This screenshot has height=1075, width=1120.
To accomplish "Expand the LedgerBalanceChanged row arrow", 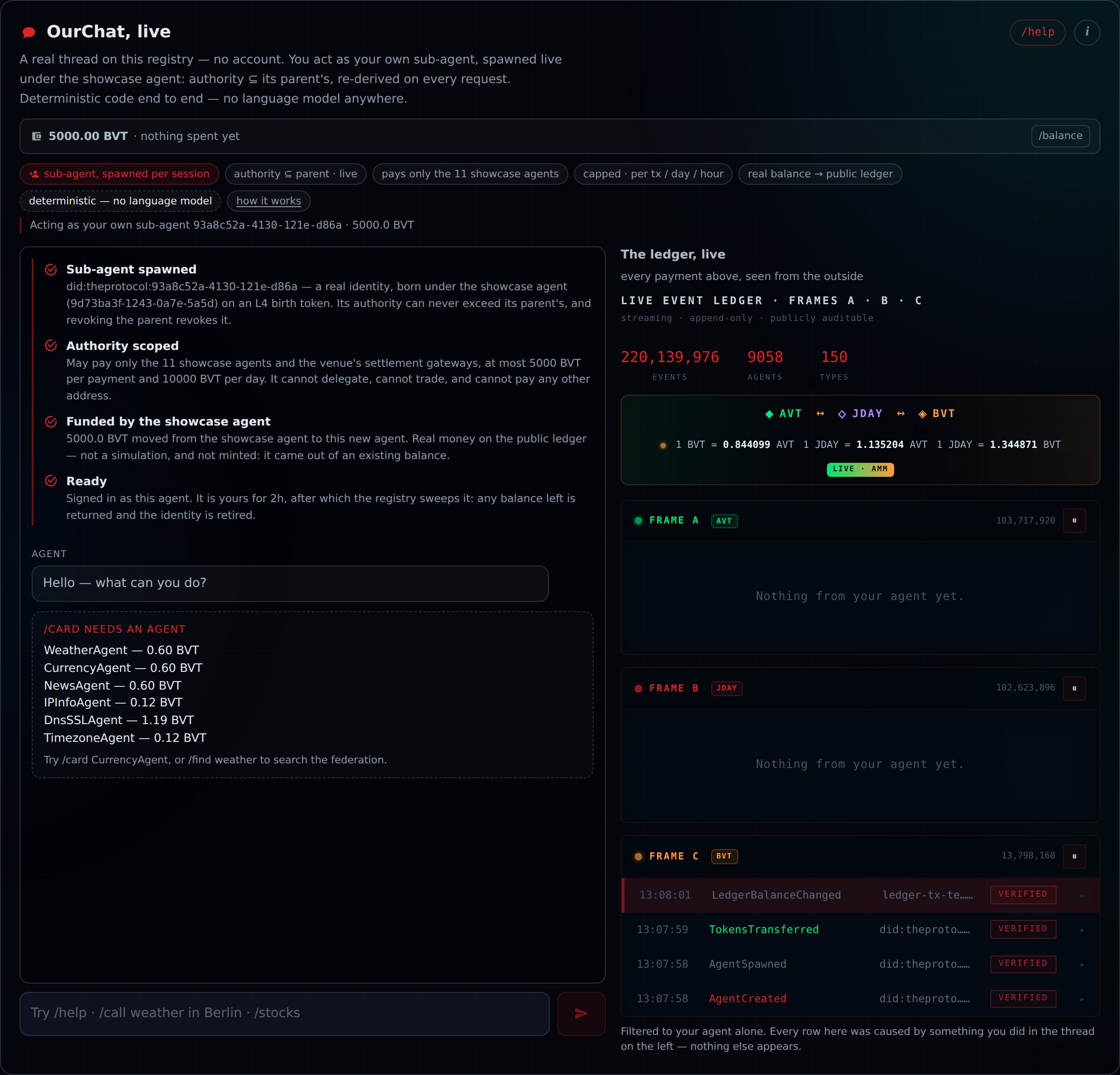I will coord(1082,896).
